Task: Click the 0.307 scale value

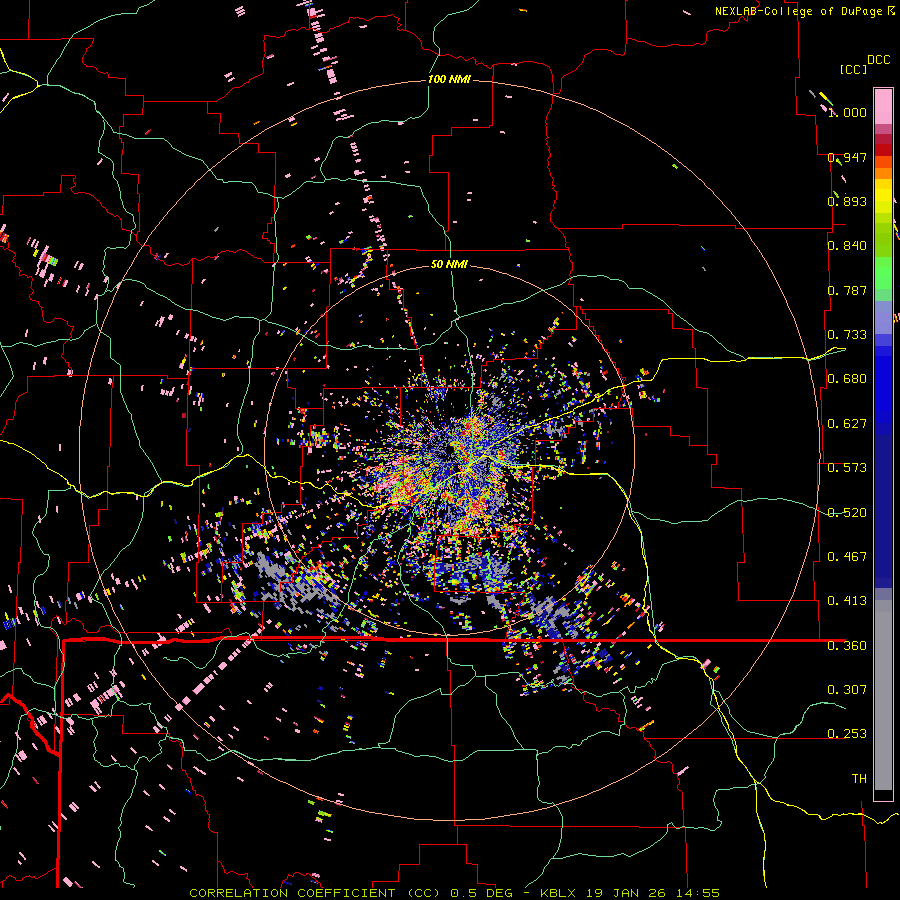Action: point(847,690)
